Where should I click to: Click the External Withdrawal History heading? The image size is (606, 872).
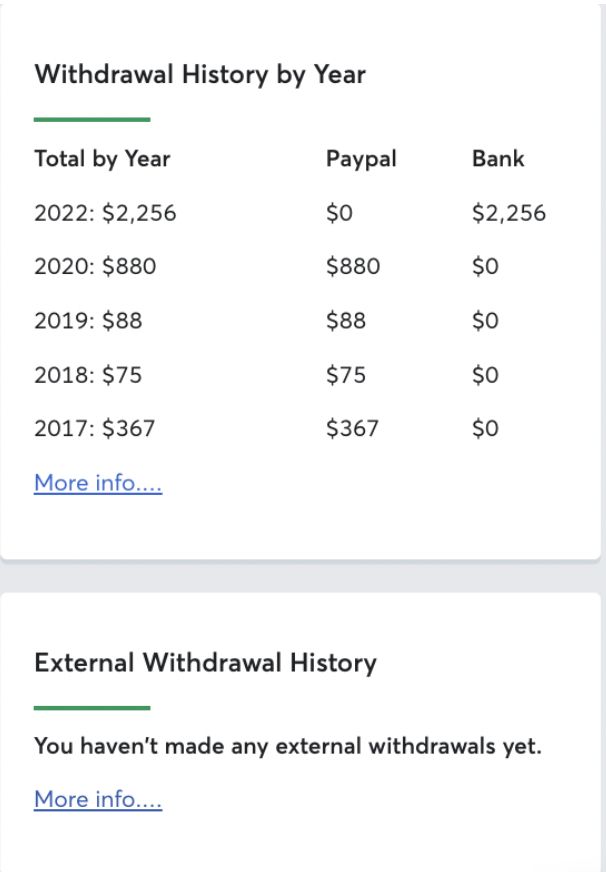pyautogui.click(x=205, y=663)
